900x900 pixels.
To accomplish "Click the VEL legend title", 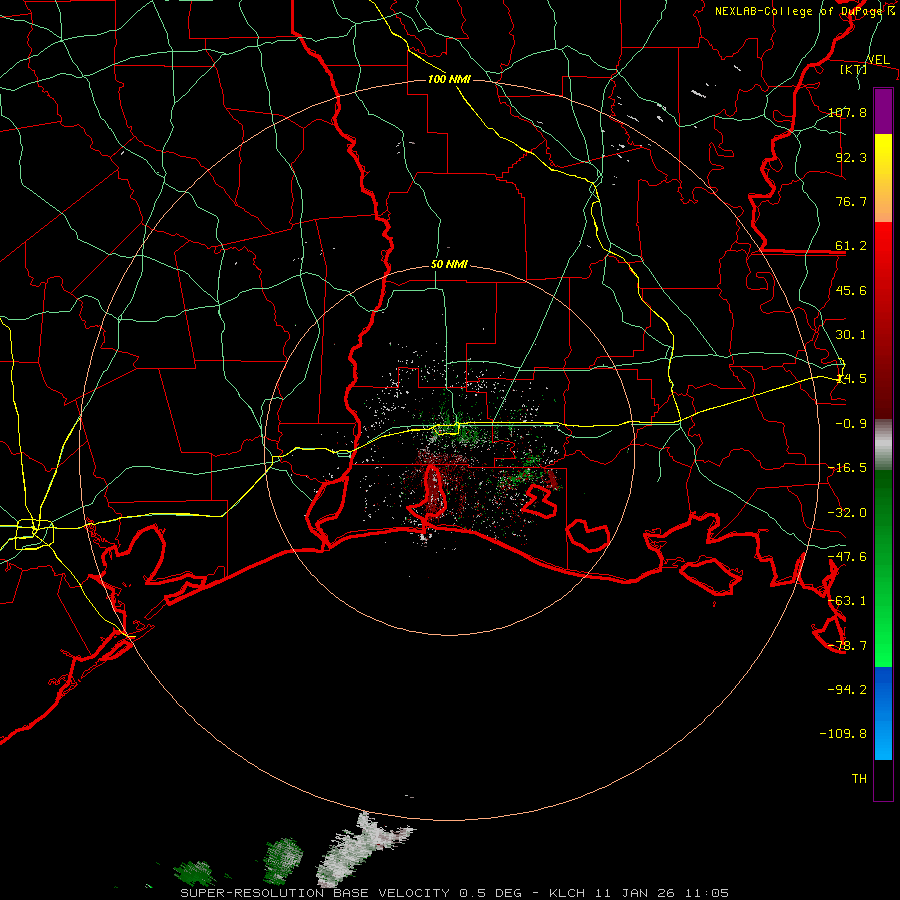I will [878, 60].
